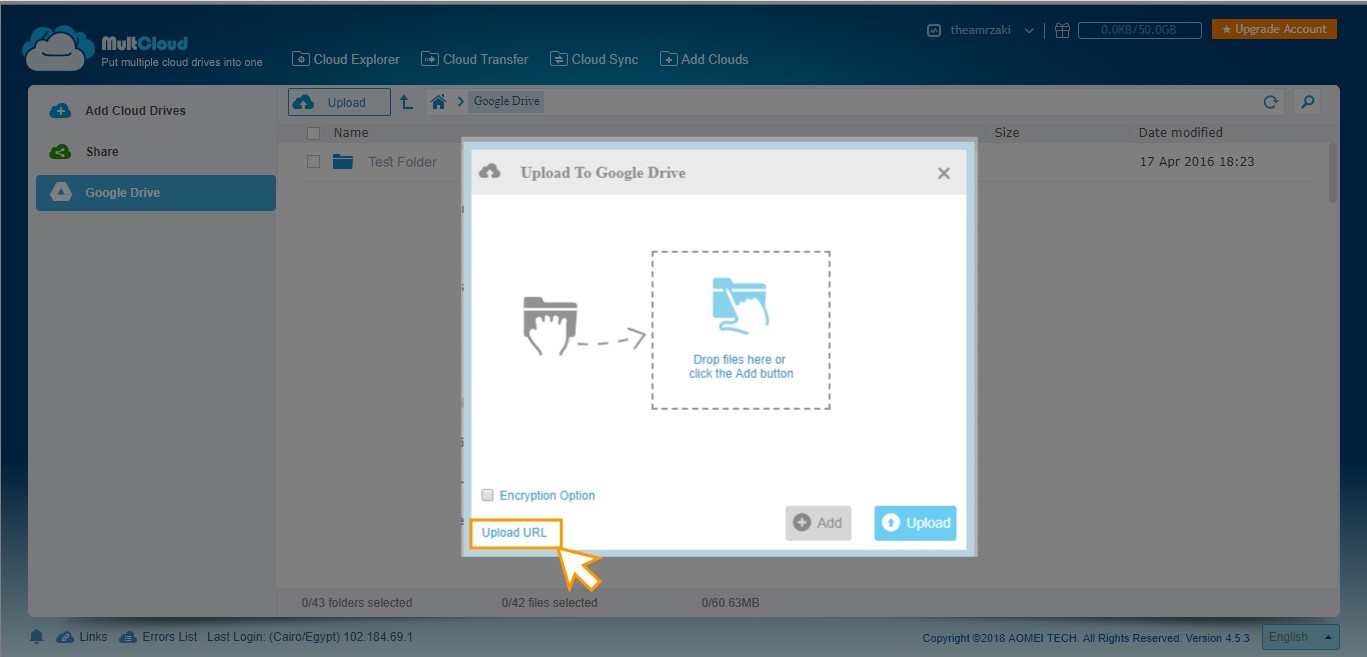Click the storage usage bar 0.0KB/50.0GB
This screenshot has height=657, width=1367.
pos(1140,31)
